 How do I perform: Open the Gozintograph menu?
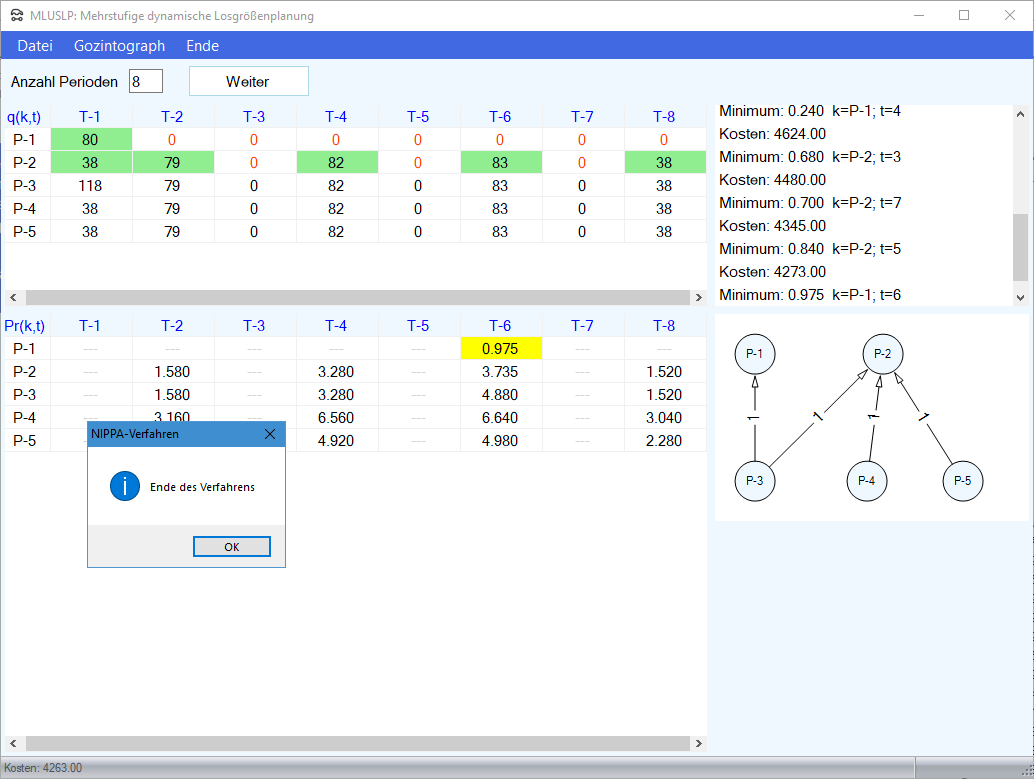coord(119,46)
